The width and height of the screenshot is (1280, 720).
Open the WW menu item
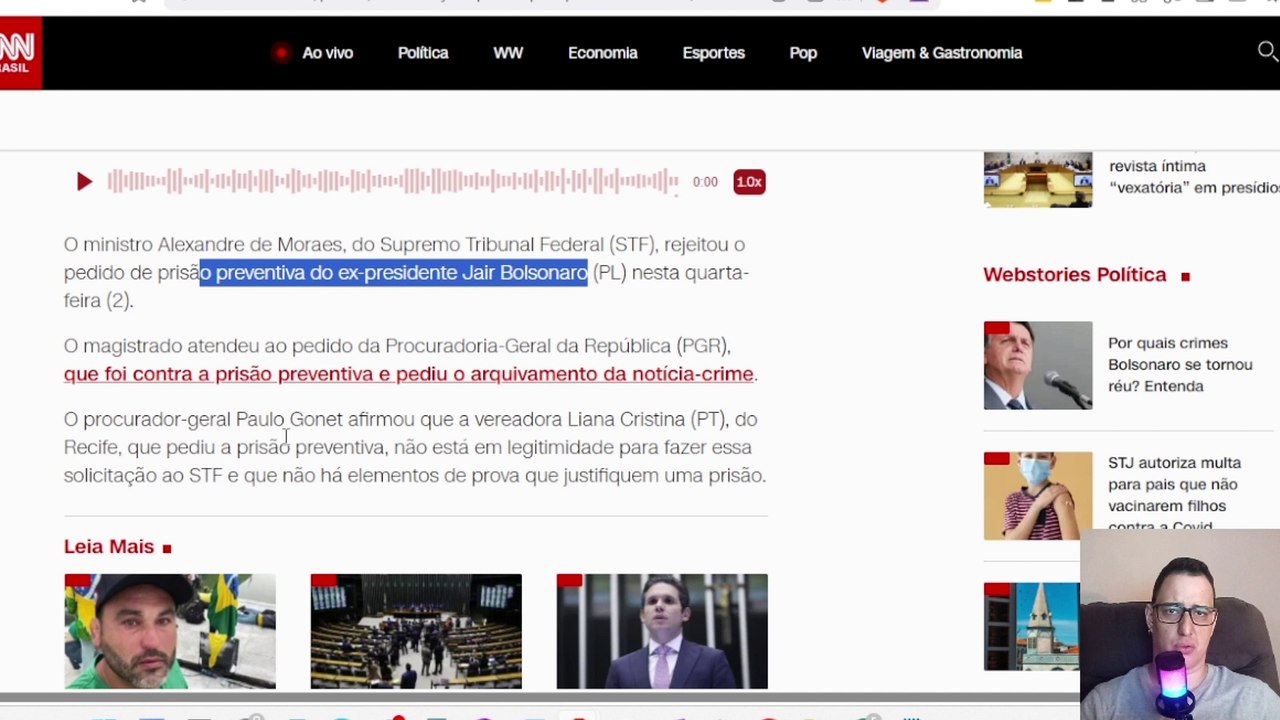pos(508,53)
